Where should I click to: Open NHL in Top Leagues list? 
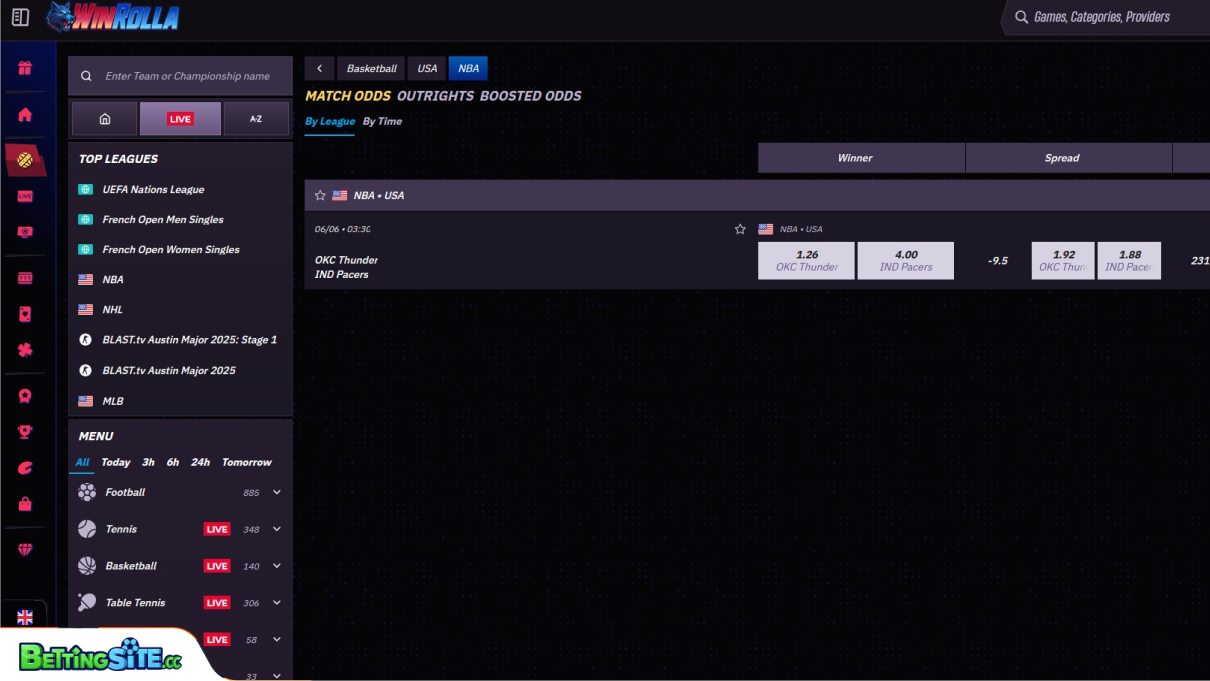[112, 310]
